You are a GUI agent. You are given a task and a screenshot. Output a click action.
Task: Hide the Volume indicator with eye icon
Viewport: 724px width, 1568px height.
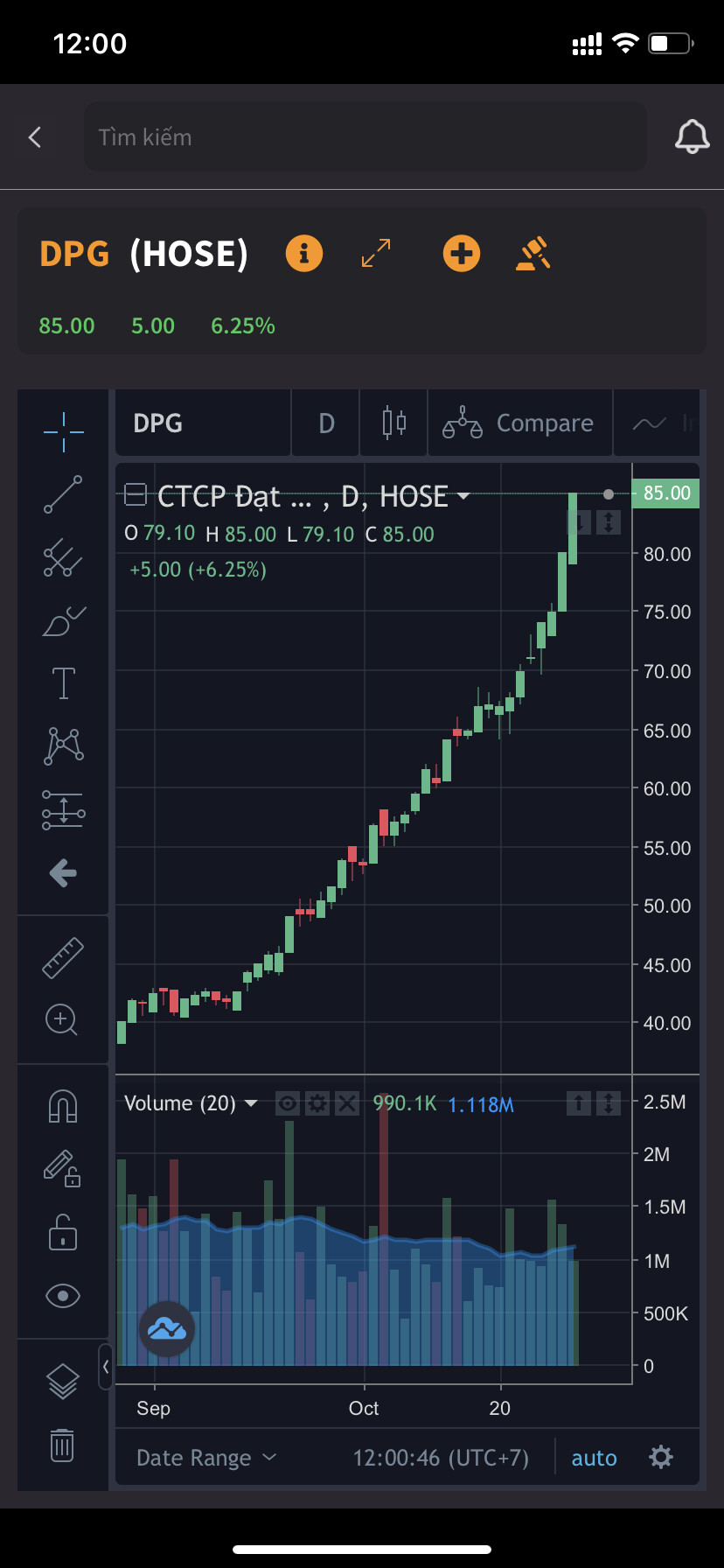288,1103
